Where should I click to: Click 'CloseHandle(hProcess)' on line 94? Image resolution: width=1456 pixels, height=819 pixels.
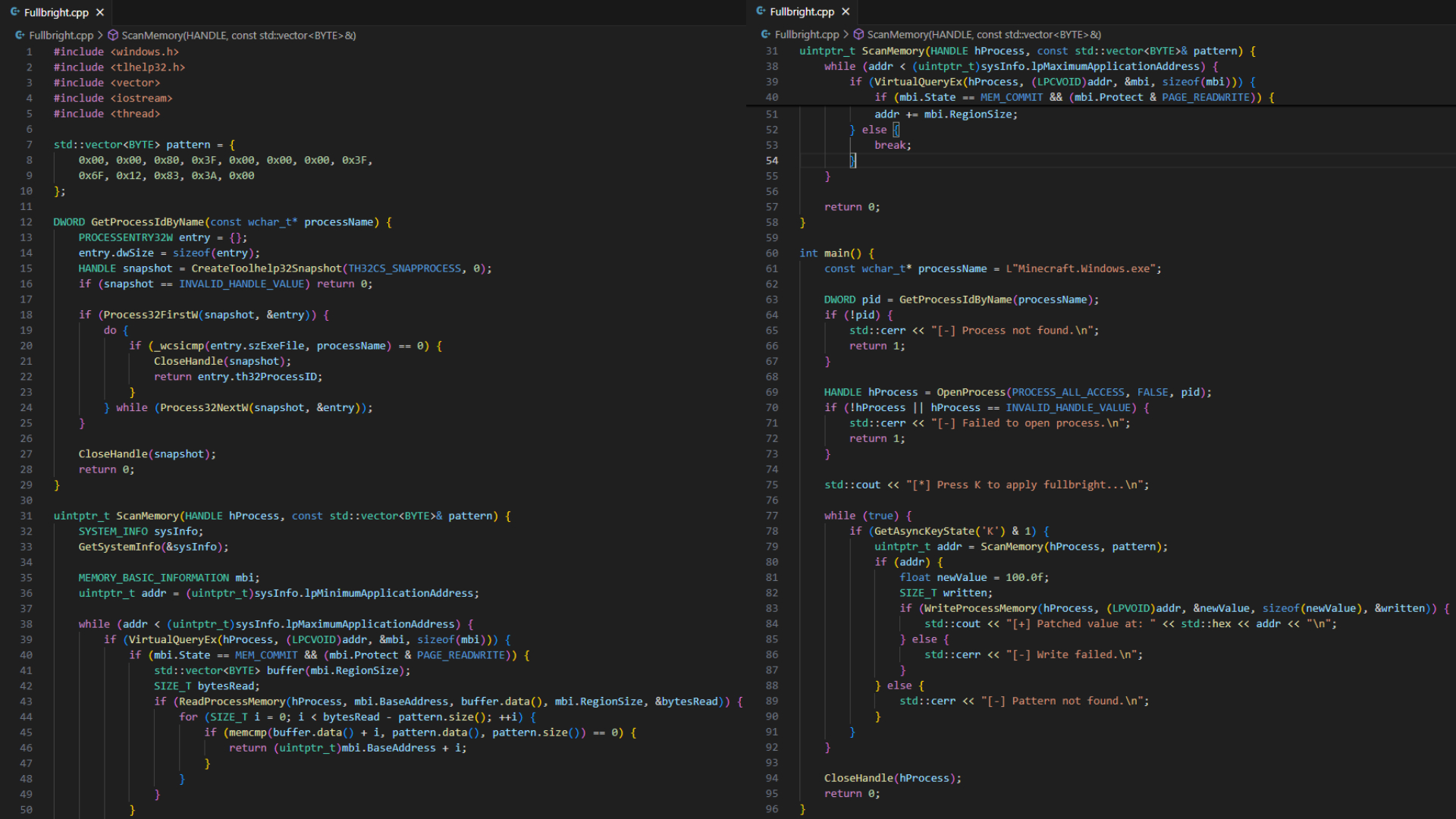[890, 777]
